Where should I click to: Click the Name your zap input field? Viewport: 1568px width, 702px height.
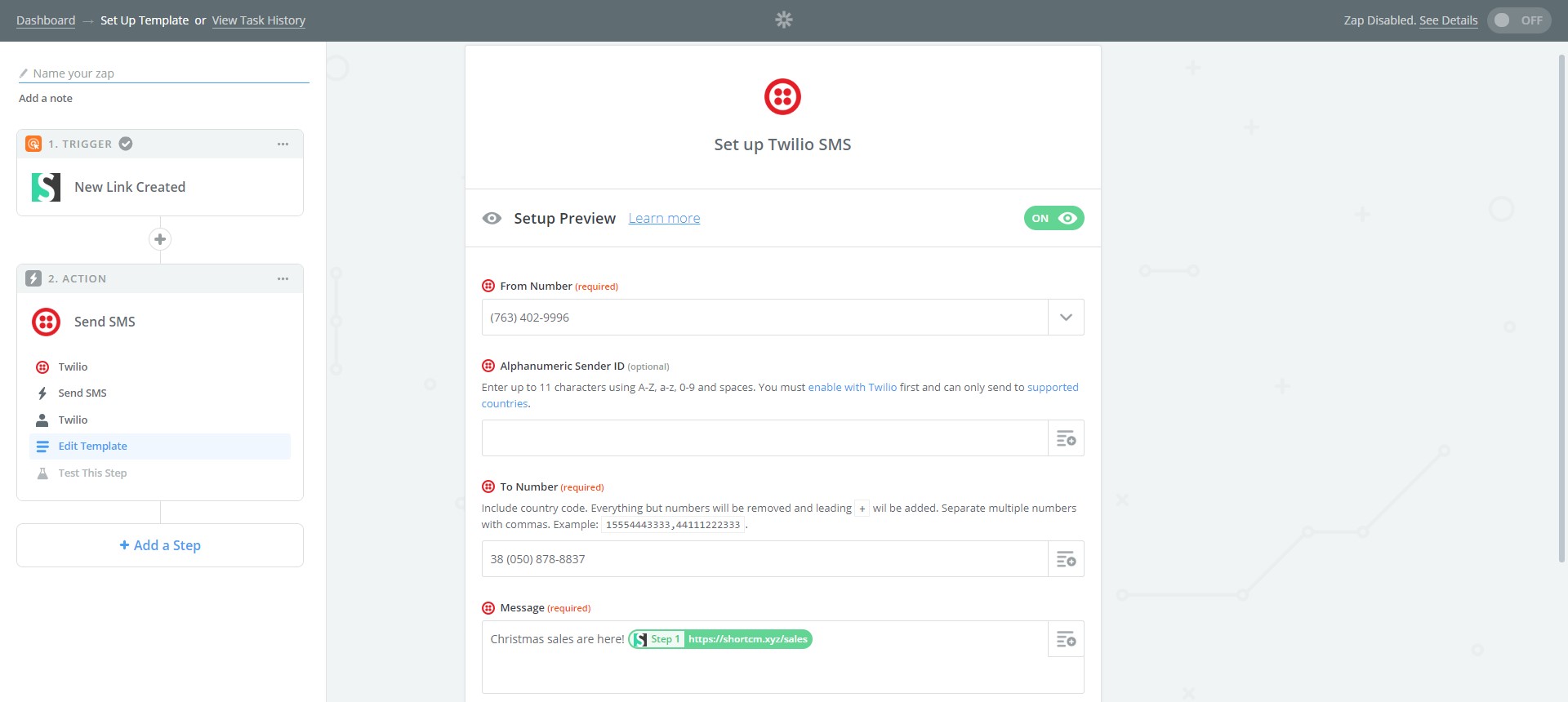tap(163, 73)
